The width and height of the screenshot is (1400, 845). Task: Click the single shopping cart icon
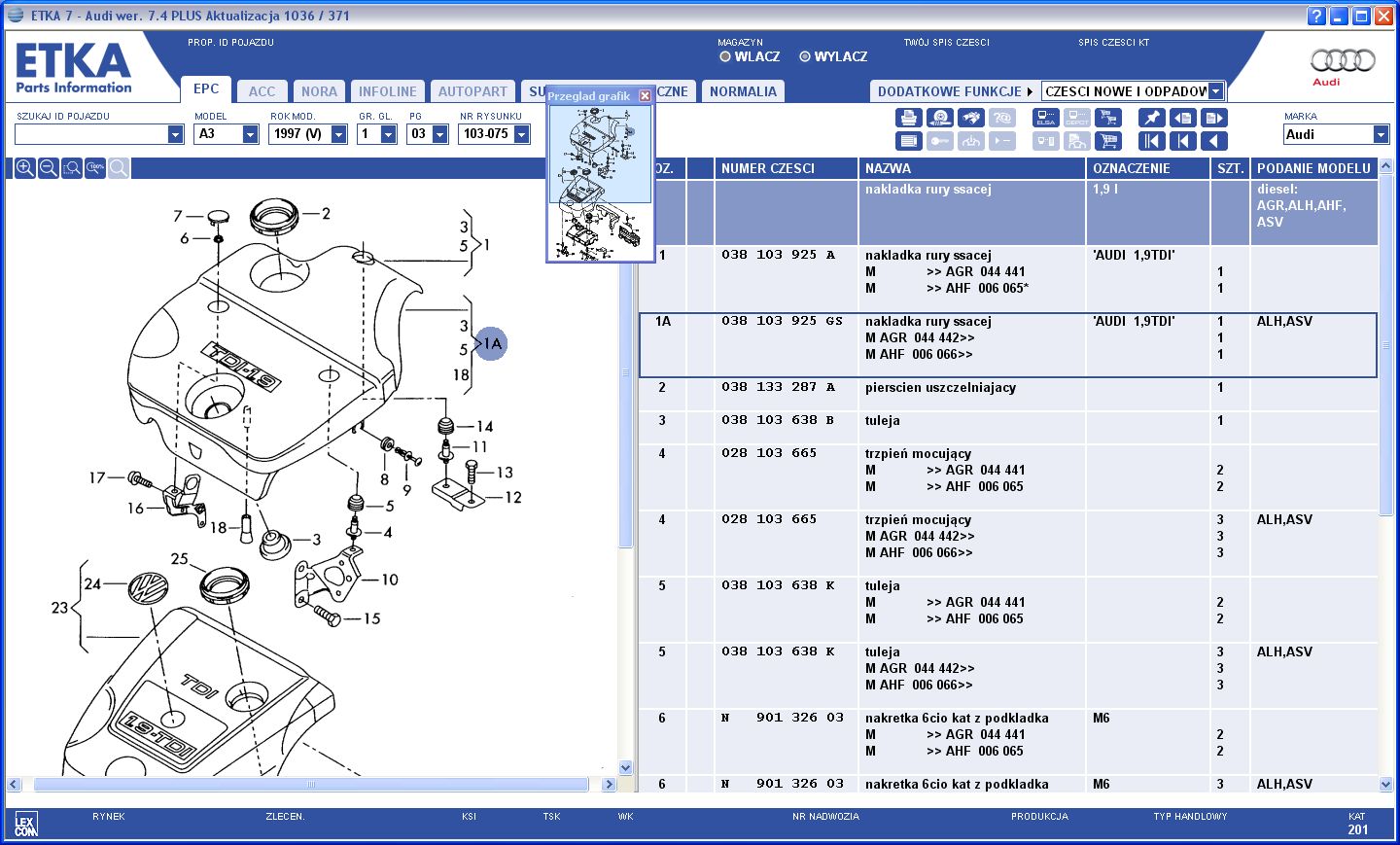click(1107, 141)
